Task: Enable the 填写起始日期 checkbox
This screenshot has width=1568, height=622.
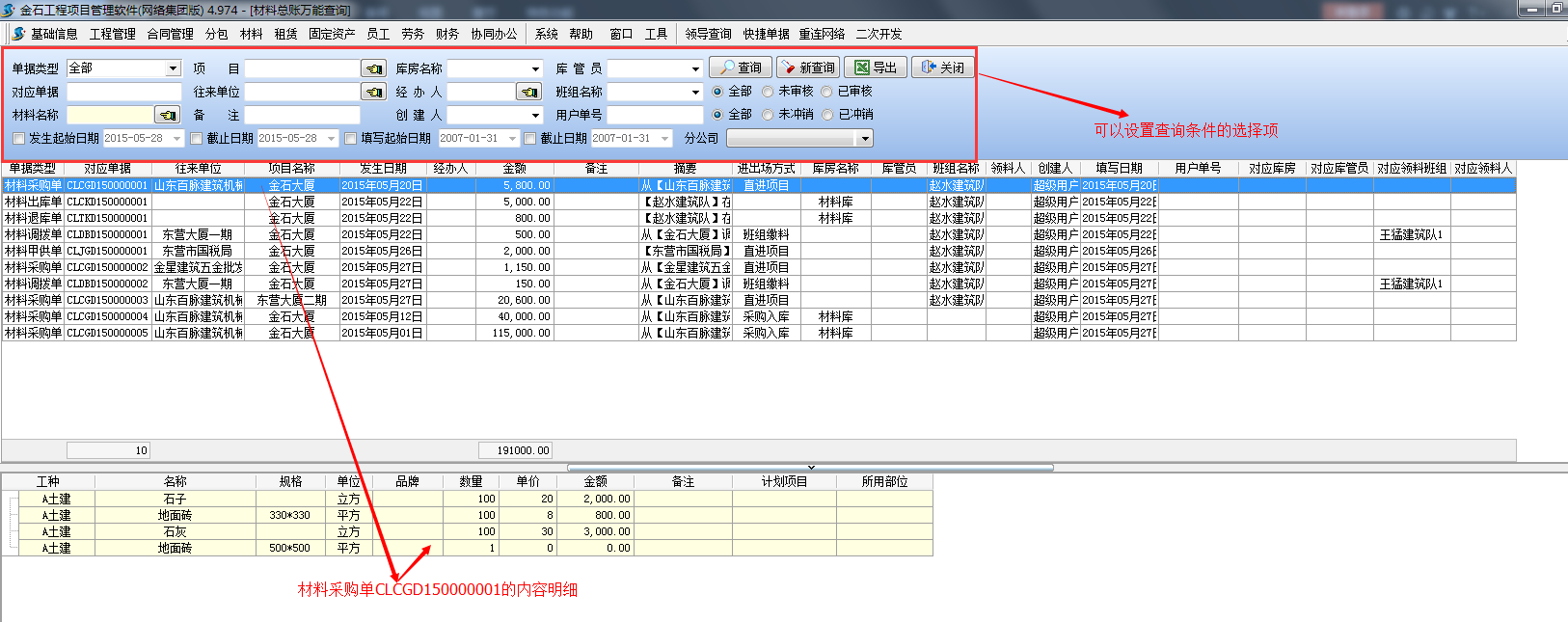Action: [351, 139]
